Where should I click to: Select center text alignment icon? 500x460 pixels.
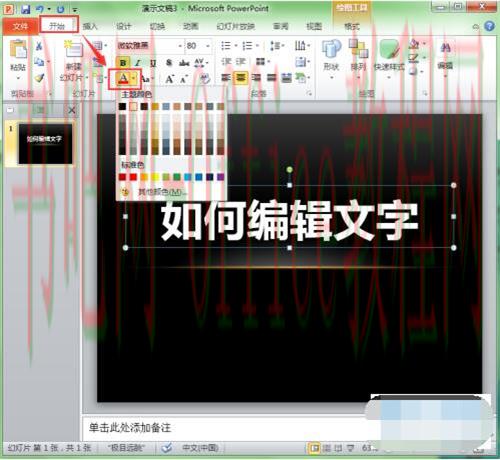(x=241, y=78)
